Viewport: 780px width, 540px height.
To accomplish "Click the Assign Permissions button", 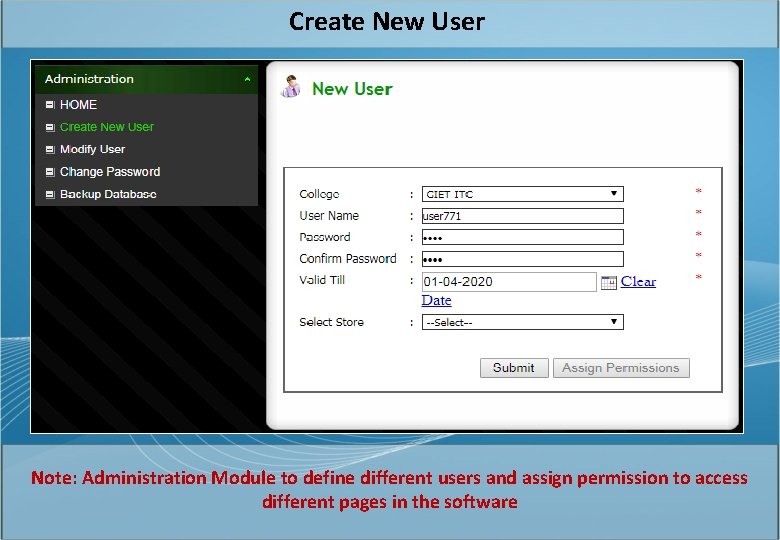I will pos(621,368).
